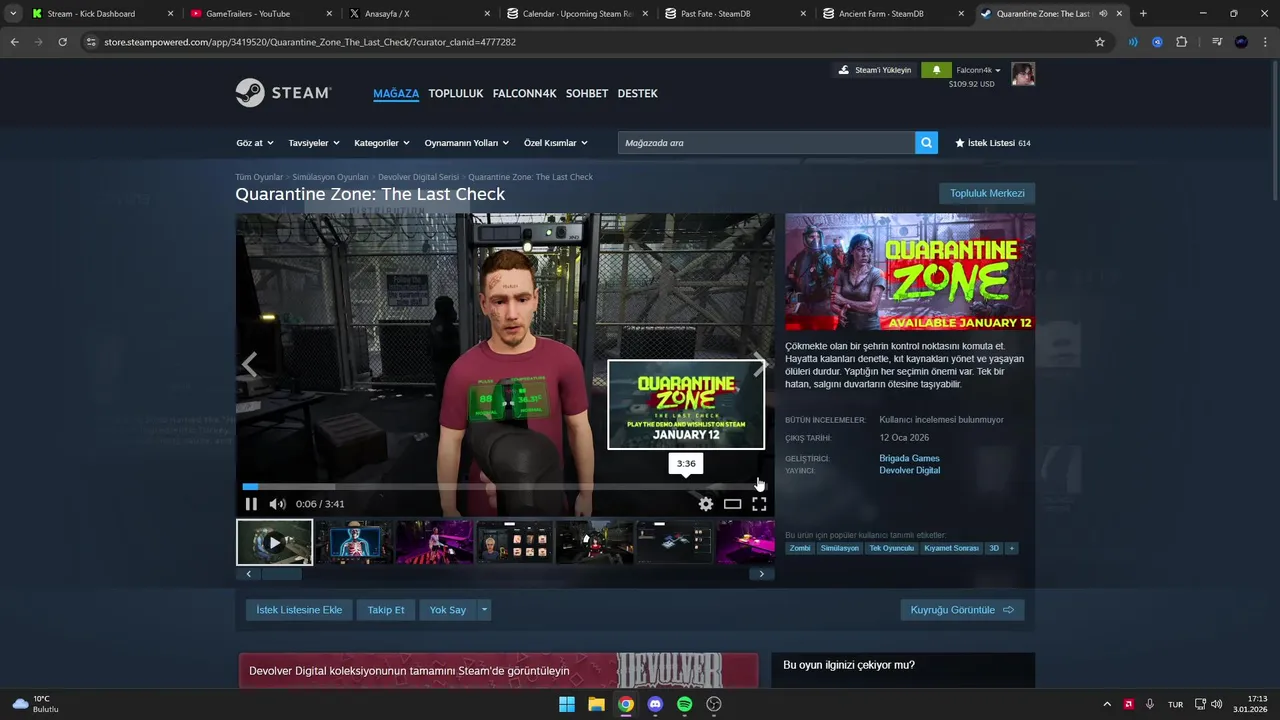Click the search magnifier button
Viewport: 1280px width, 720px height.
click(927, 143)
